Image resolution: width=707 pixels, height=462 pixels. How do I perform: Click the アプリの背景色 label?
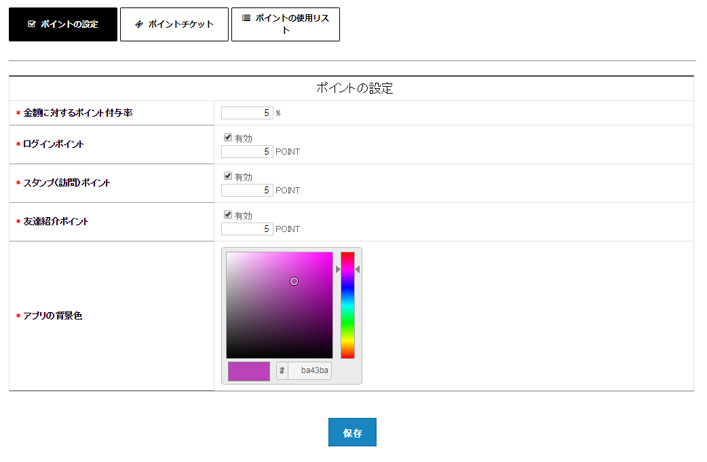pyautogui.click(x=52, y=316)
